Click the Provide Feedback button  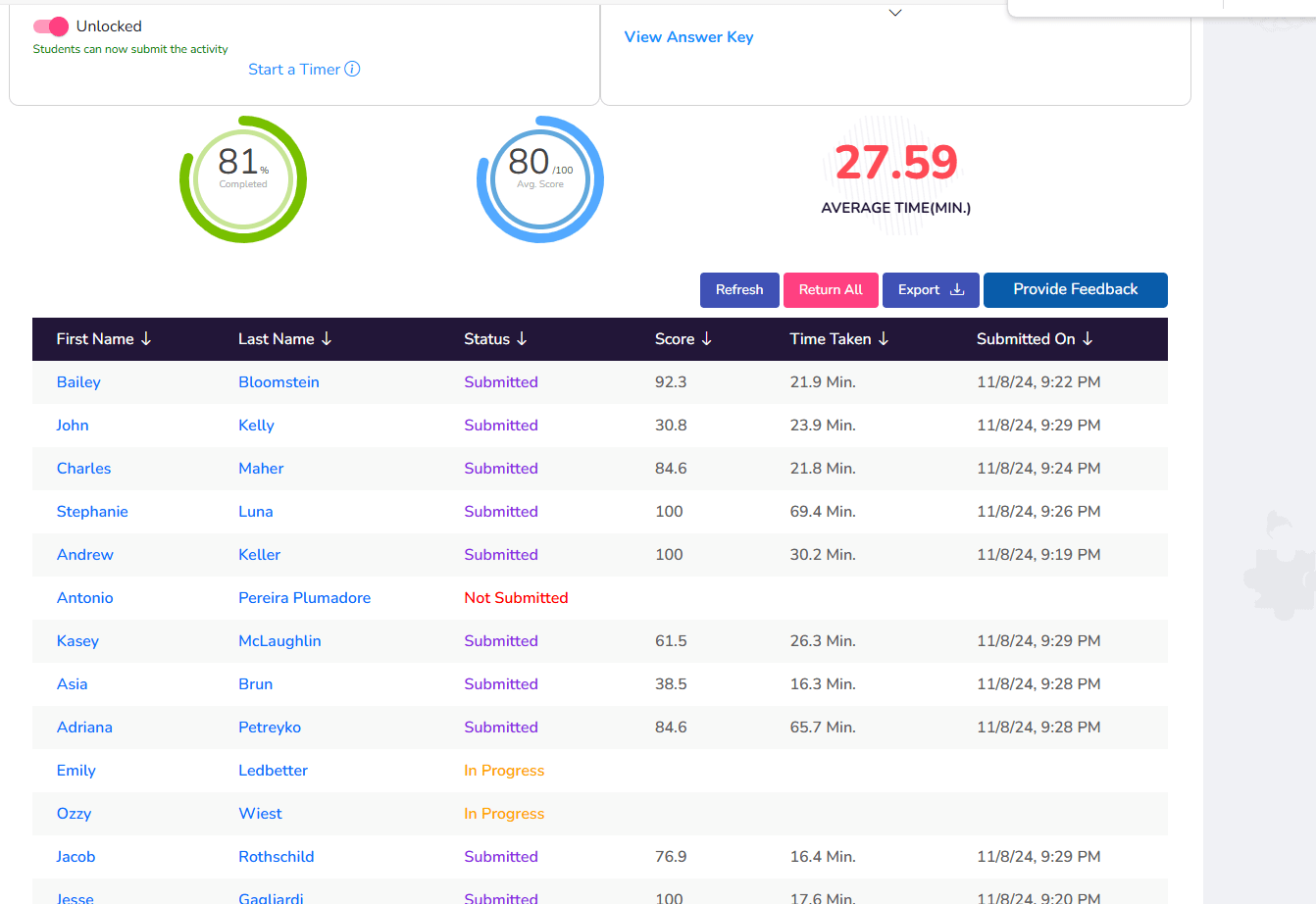1076,290
